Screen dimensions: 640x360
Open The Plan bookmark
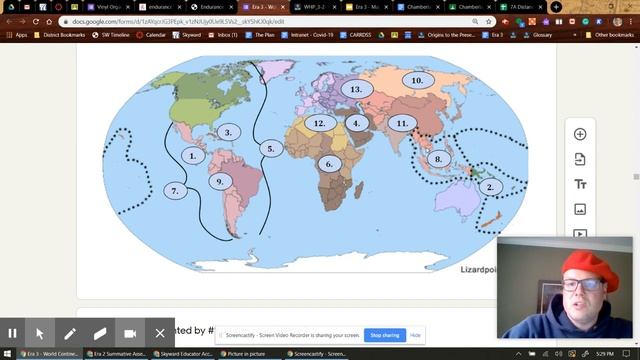pos(260,35)
